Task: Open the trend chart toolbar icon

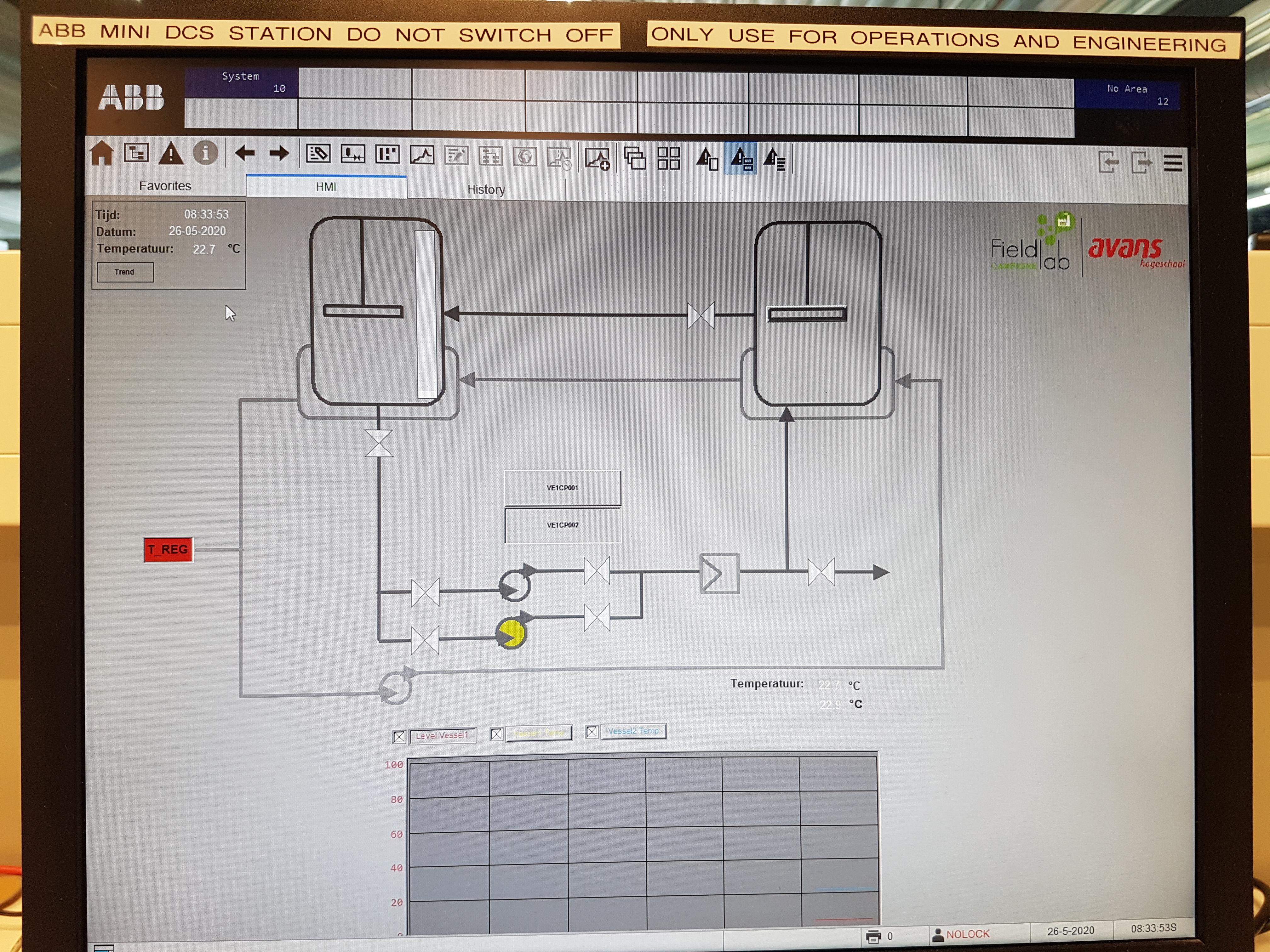Action: coord(422,155)
